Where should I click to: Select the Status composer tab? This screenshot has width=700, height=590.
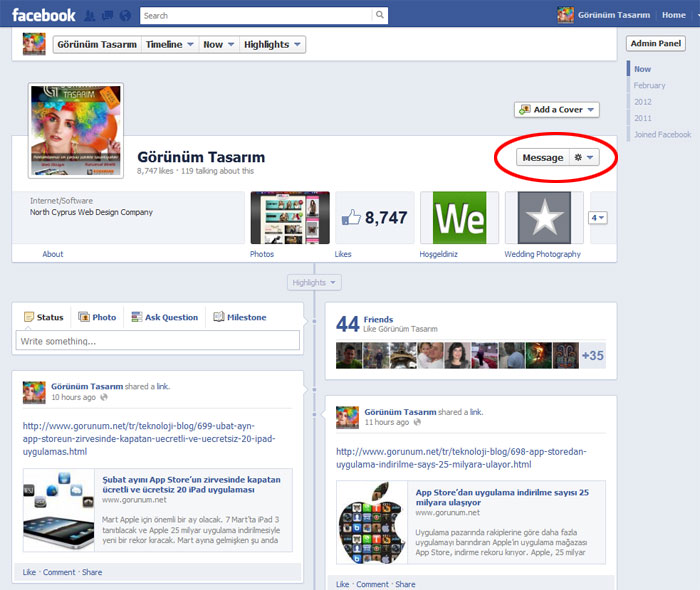[44, 317]
